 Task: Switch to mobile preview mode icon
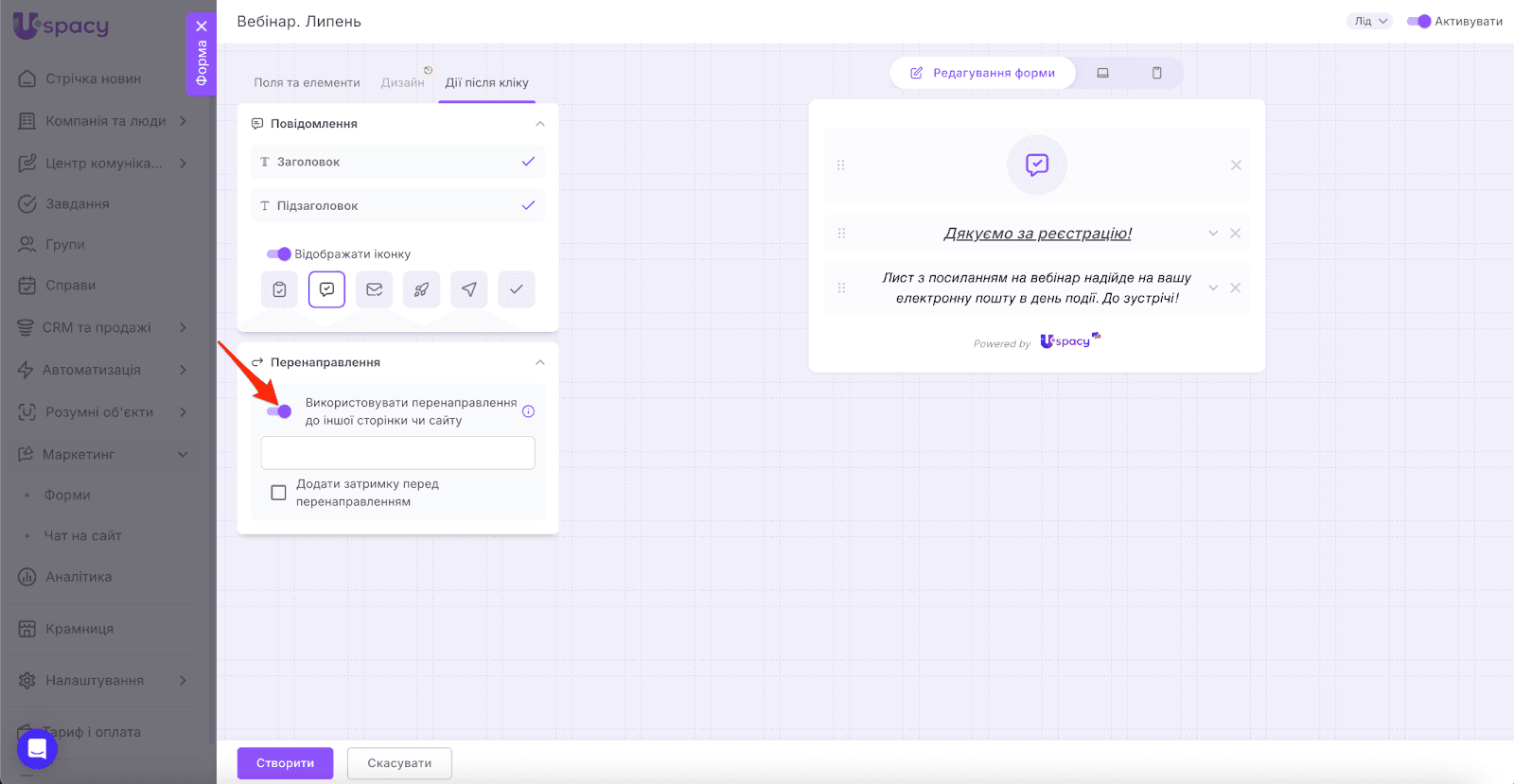[1156, 73]
